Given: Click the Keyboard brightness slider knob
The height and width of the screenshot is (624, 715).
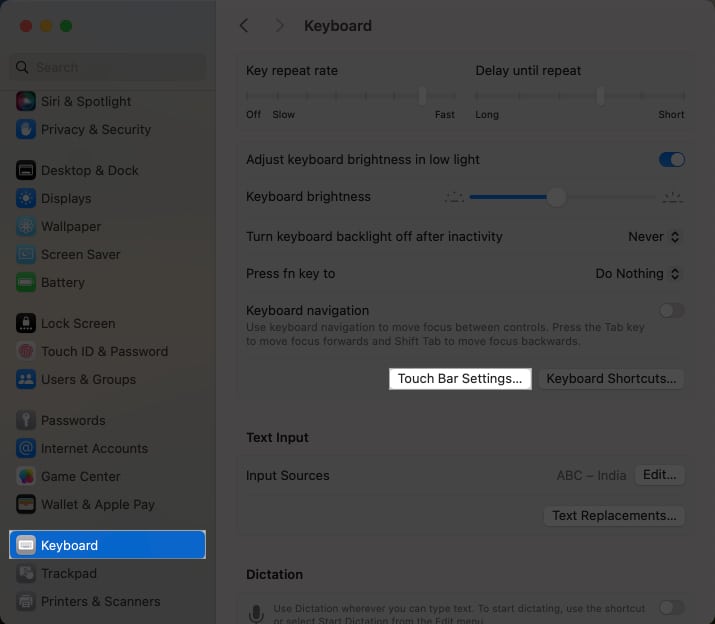Looking at the screenshot, I should point(556,197).
